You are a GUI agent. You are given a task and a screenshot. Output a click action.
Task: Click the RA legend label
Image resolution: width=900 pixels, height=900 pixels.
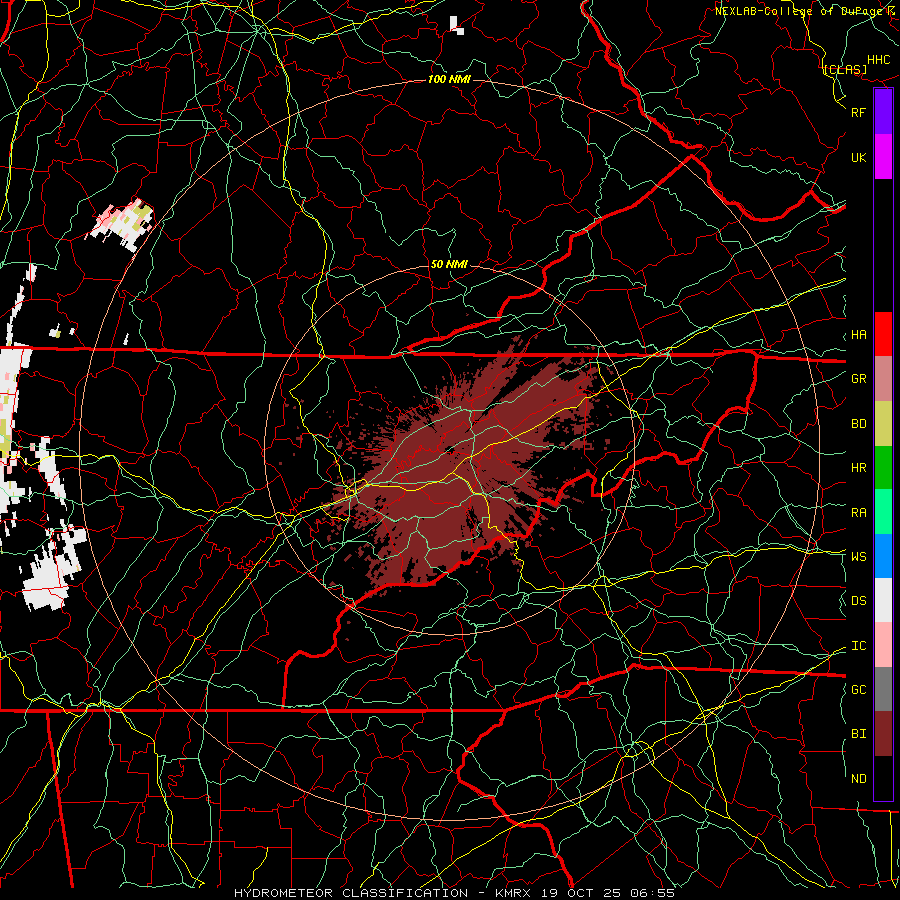click(859, 513)
